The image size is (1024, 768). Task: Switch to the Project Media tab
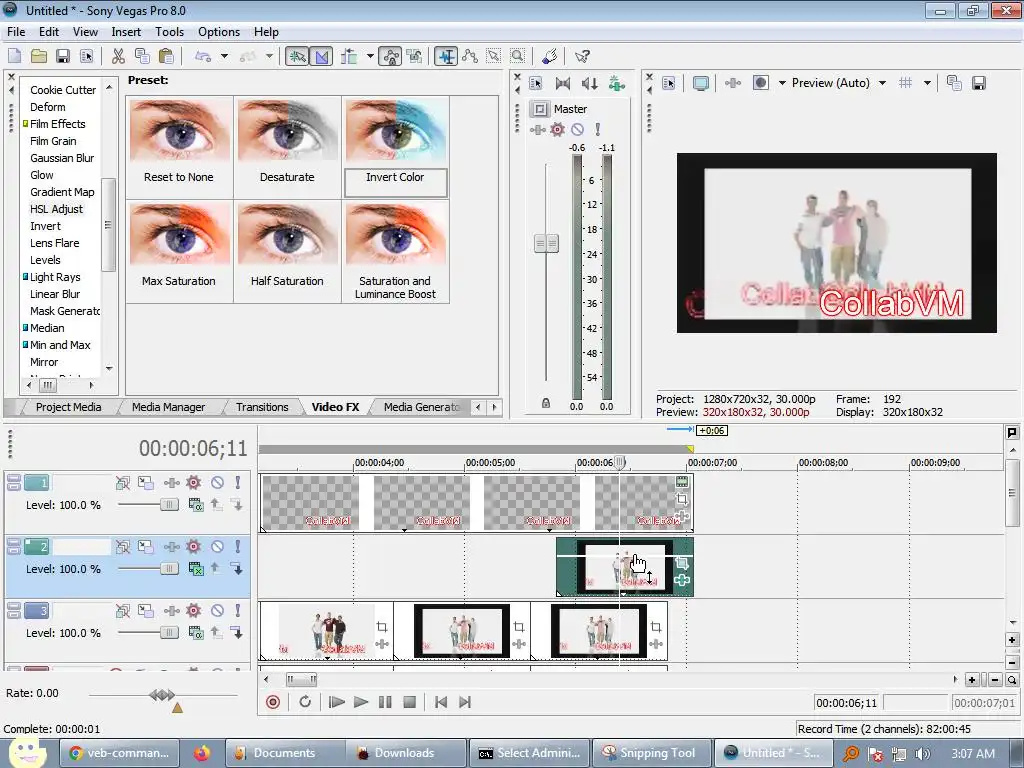tap(68, 407)
